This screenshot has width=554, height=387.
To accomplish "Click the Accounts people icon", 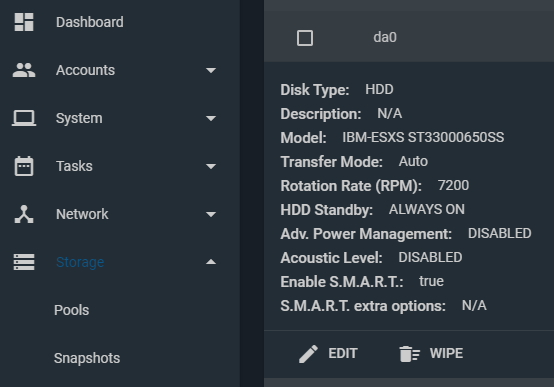I will pyautogui.click(x=24, y=70).
